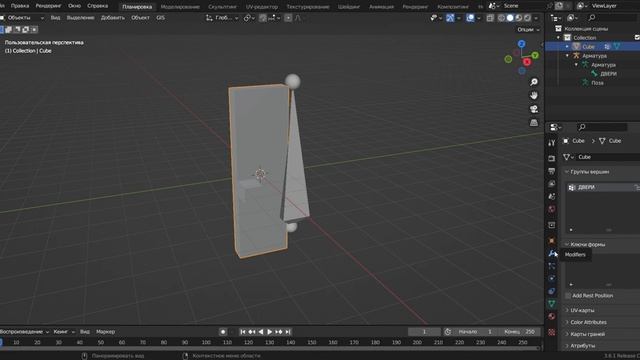Toggle proportional editing in header
Viewport: 640px width, 360px height.
(288, 18)
